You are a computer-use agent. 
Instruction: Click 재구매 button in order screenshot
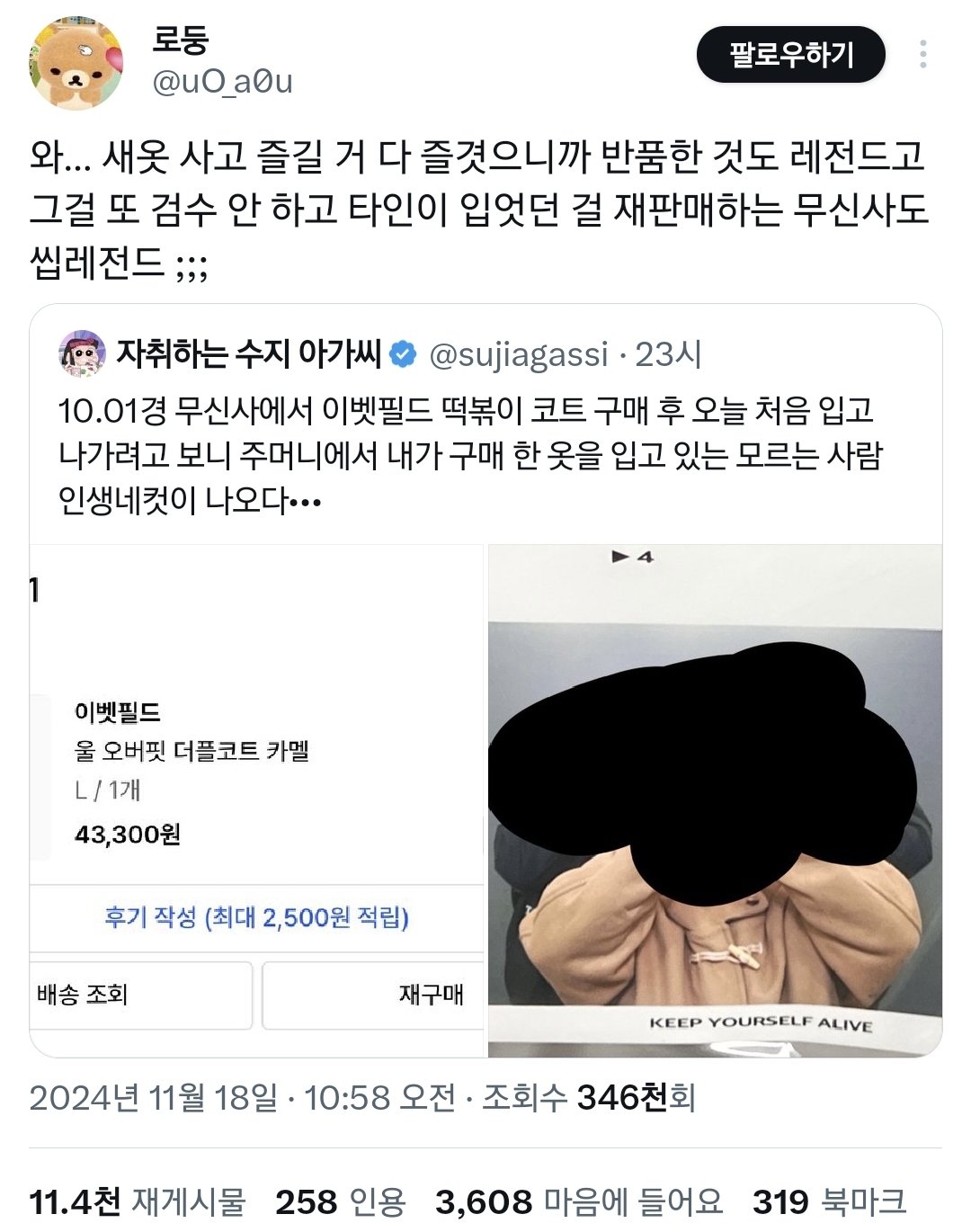(x=372, y=995)
